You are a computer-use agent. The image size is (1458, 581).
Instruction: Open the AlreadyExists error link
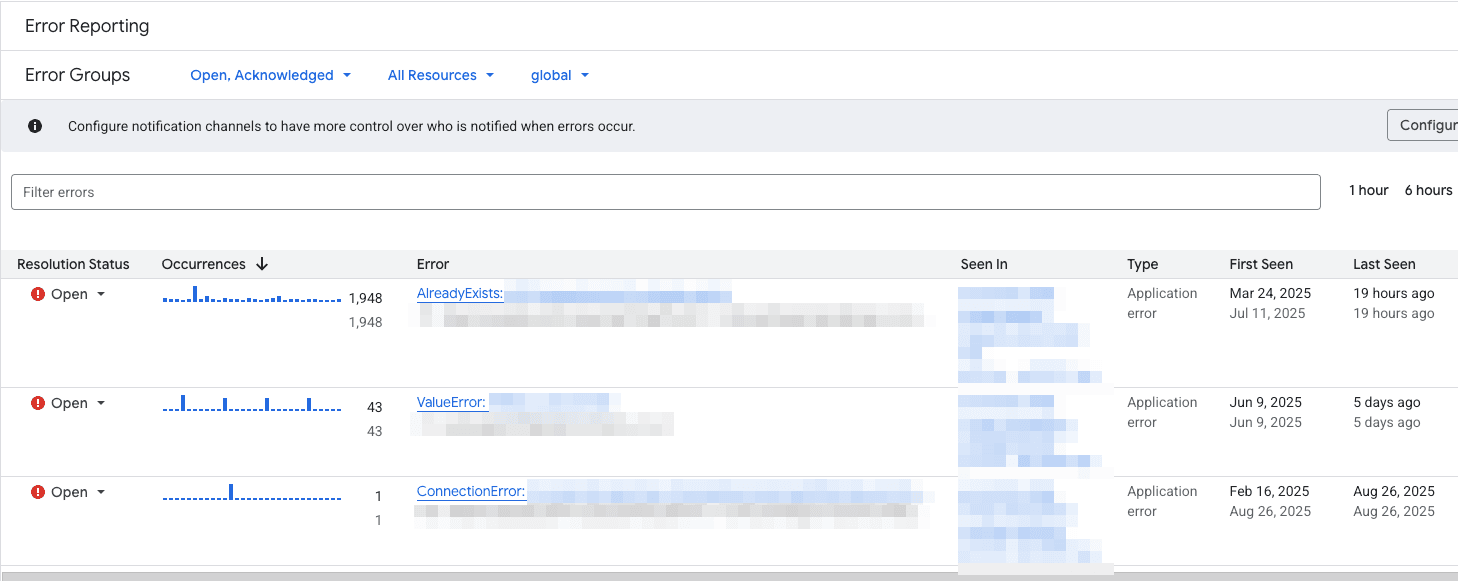pyautogui.click(x=459, y=293)
